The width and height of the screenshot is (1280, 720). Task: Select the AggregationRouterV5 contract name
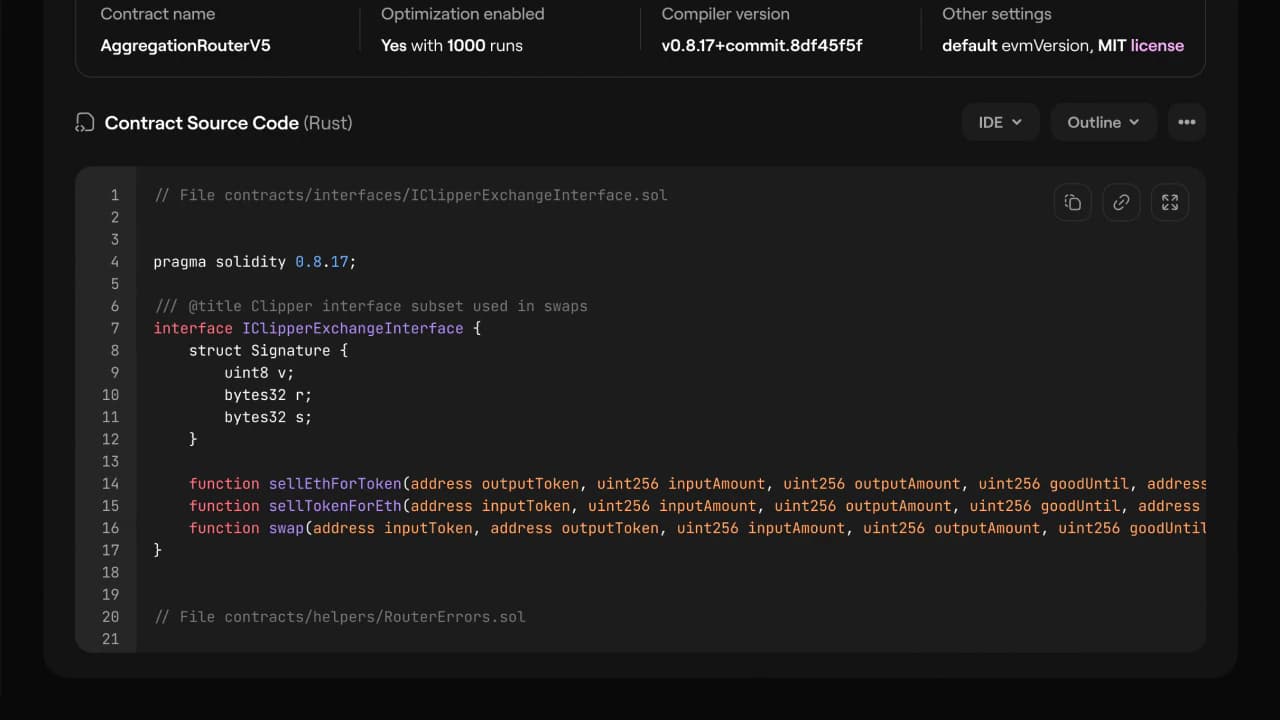click(185, 45)
